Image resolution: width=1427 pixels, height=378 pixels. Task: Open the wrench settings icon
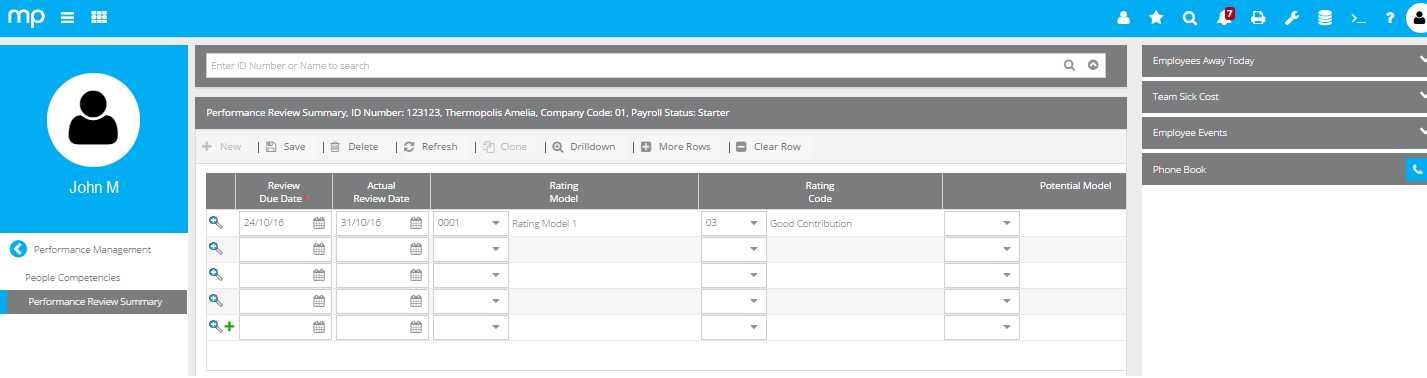click(x=1291, y=18)
